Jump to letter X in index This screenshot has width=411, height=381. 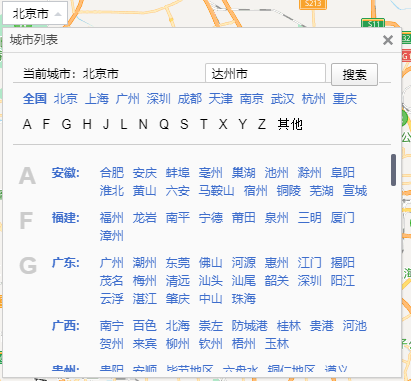[223, 124]
